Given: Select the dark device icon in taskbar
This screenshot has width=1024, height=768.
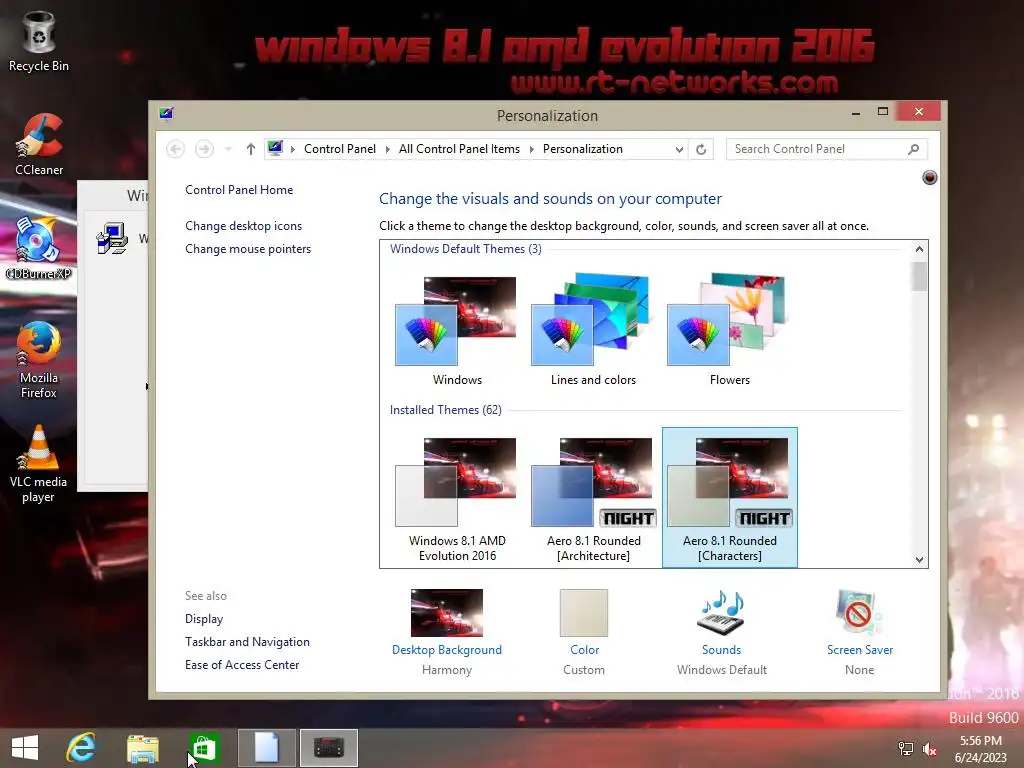Looking at the screenshot, I should point(328,748).
